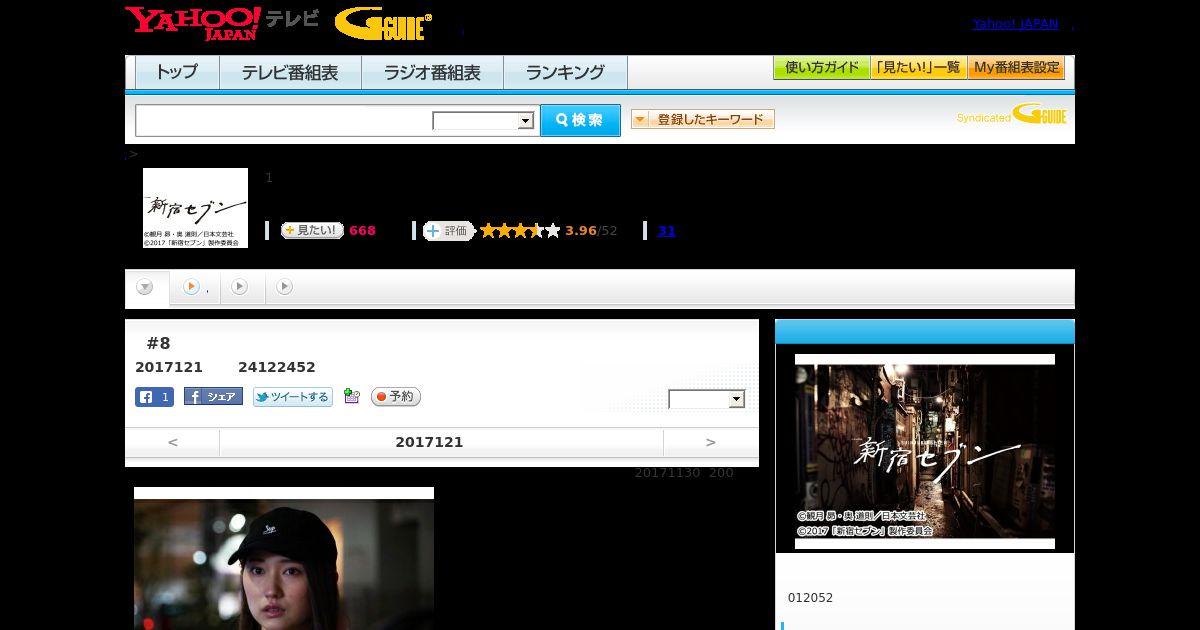Expand the dropdown beside the 予約 row
This screenshot has width=1200, height=630.
coord(707,399)
